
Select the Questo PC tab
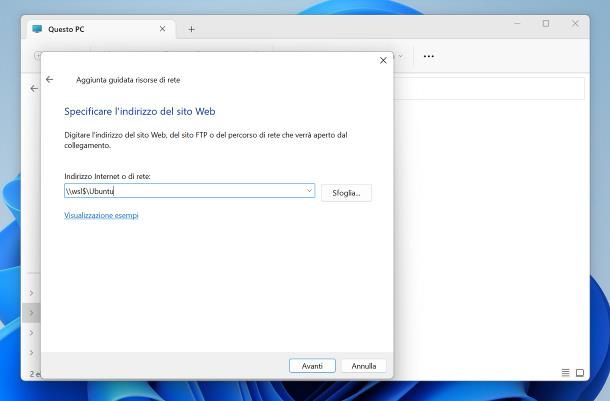click(100, 29)
